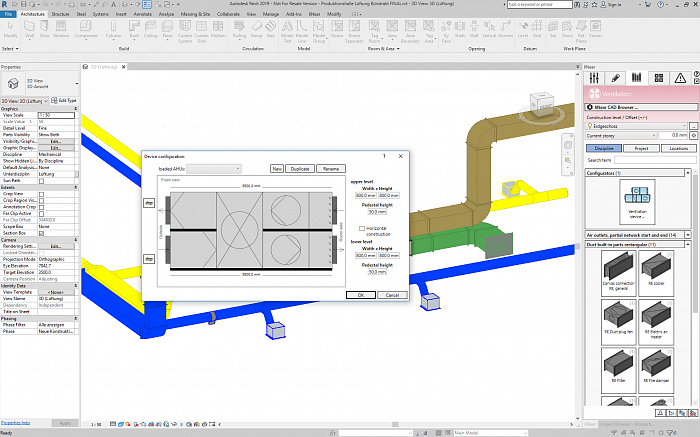The width and height of the screenshot is (700, 437).
Task: Select the Window tool in ribbon
Action: [x=61, y=29]
